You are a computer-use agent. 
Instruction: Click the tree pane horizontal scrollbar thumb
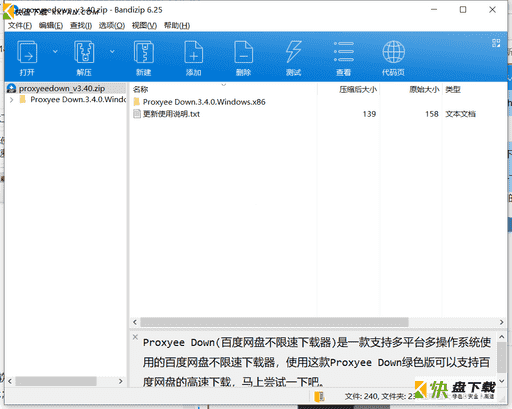(x=56, y=381)
